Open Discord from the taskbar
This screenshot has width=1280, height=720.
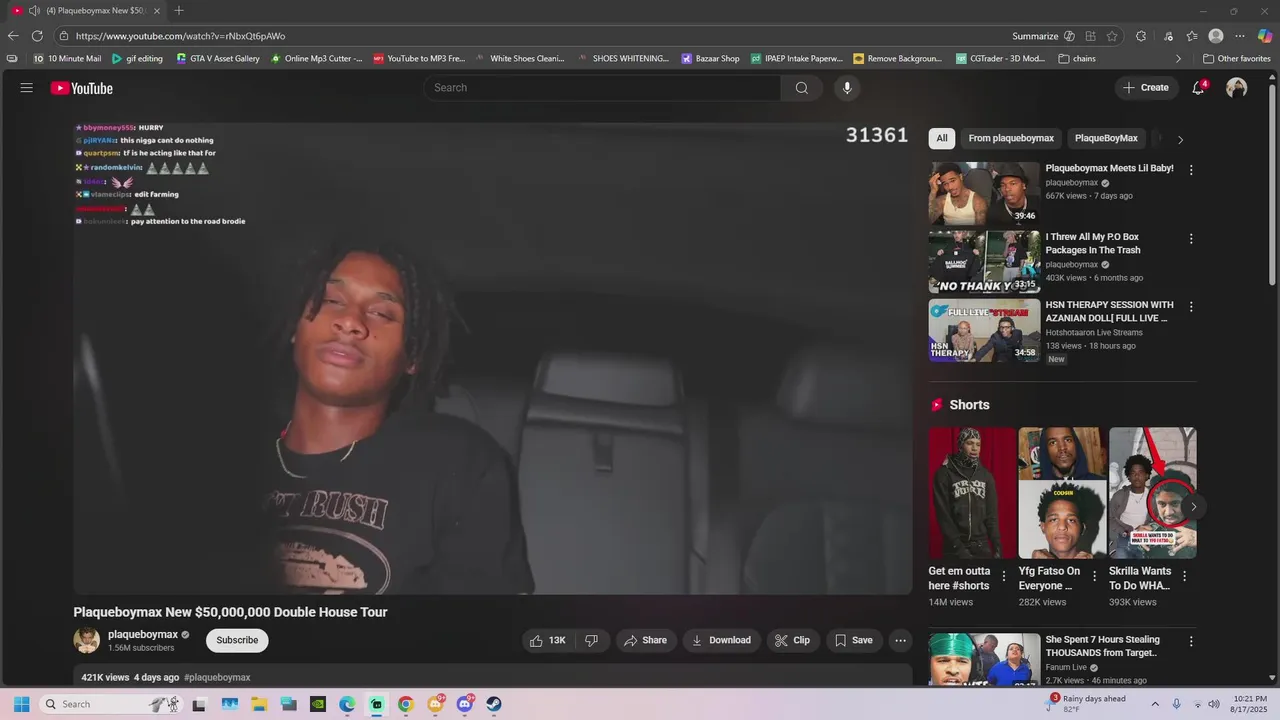[465, 704]
